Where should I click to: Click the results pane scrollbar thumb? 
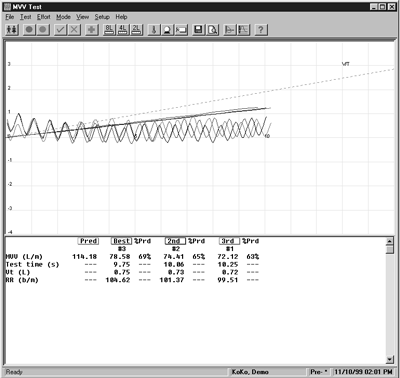[390, 249]
